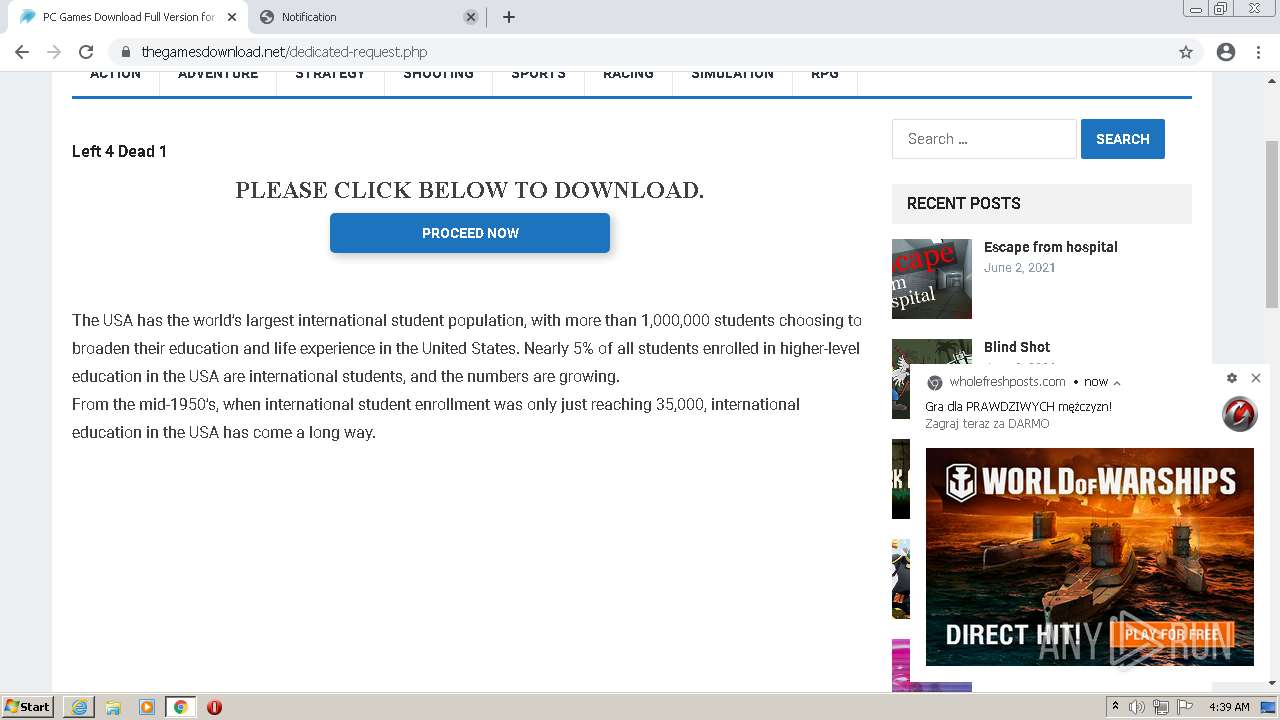Bookmark this page with the star icon

point(1186,52)
